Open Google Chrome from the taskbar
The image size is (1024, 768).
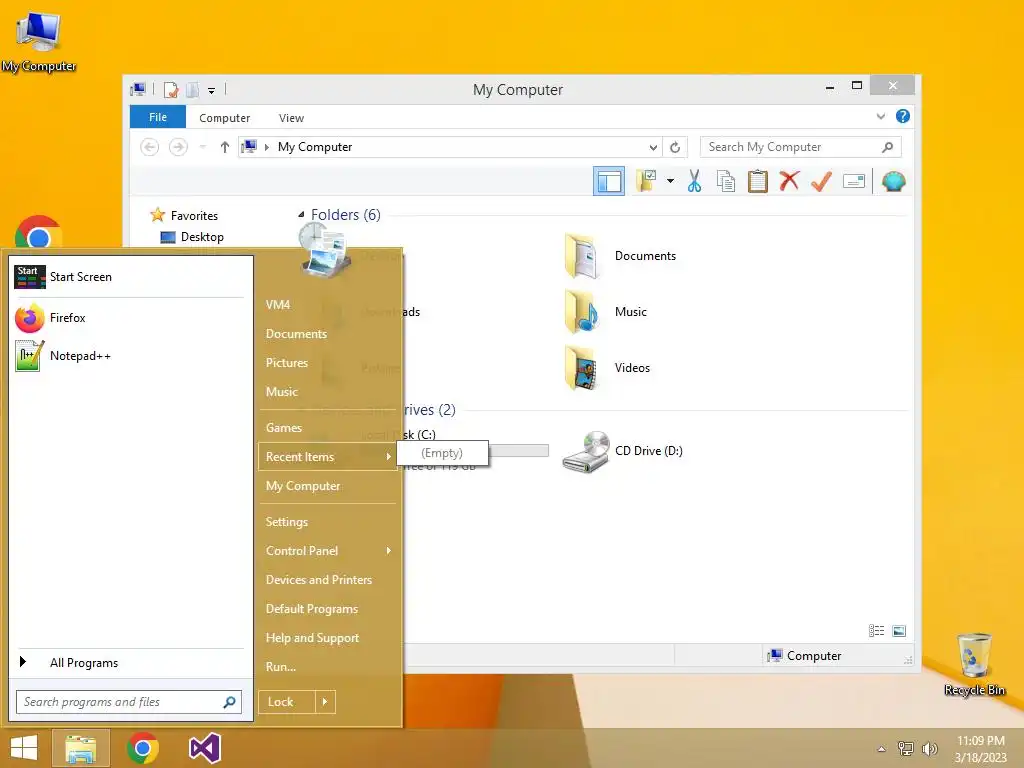[x=143, y=748]
